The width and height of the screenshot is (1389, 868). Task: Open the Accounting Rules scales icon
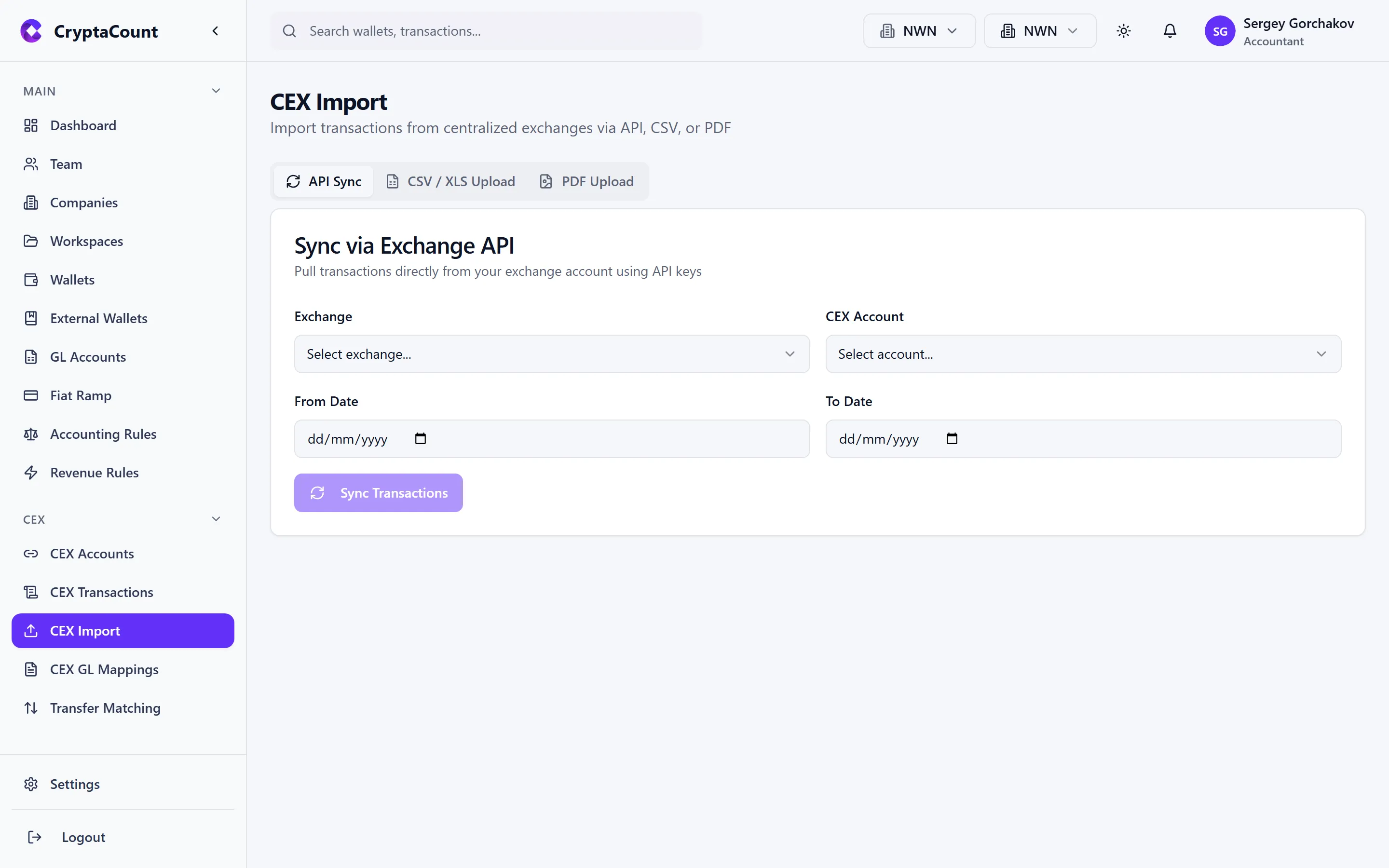pos(31,434)
